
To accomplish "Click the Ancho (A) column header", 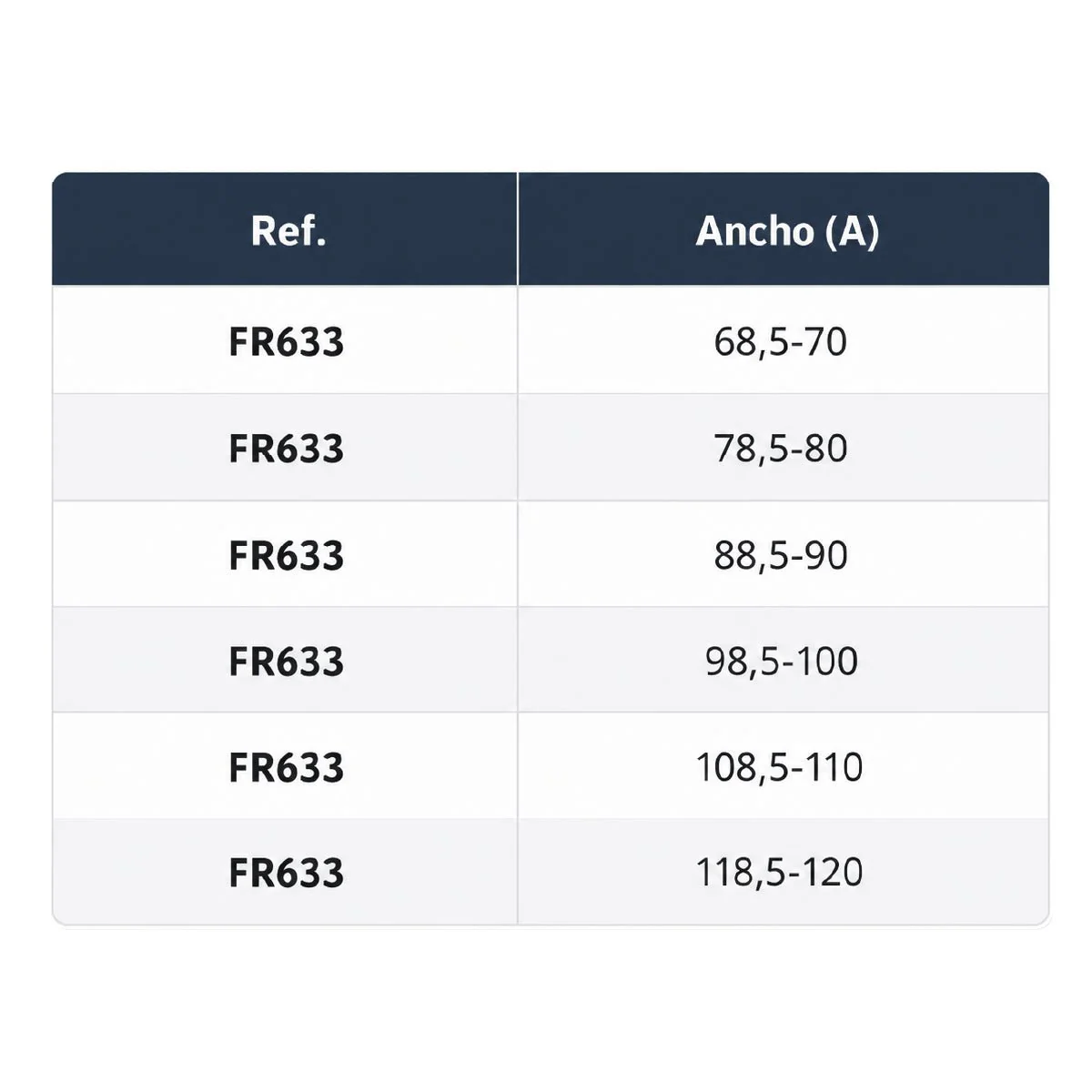I will pyautogui.click(x=784, y=229).
